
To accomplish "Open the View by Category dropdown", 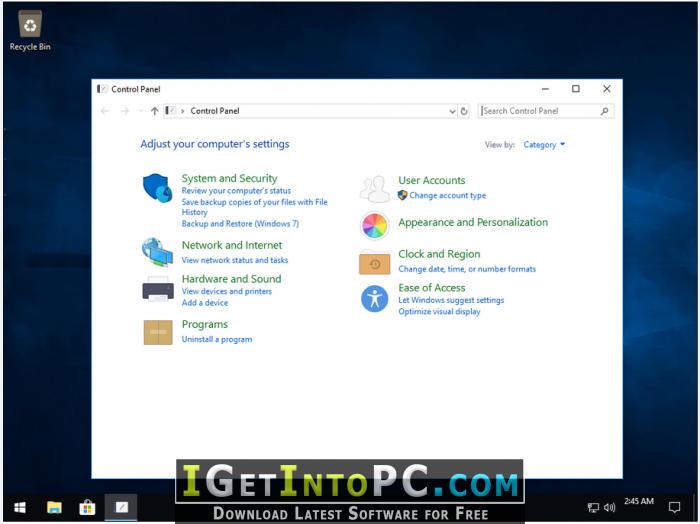I will click(544, 145).
